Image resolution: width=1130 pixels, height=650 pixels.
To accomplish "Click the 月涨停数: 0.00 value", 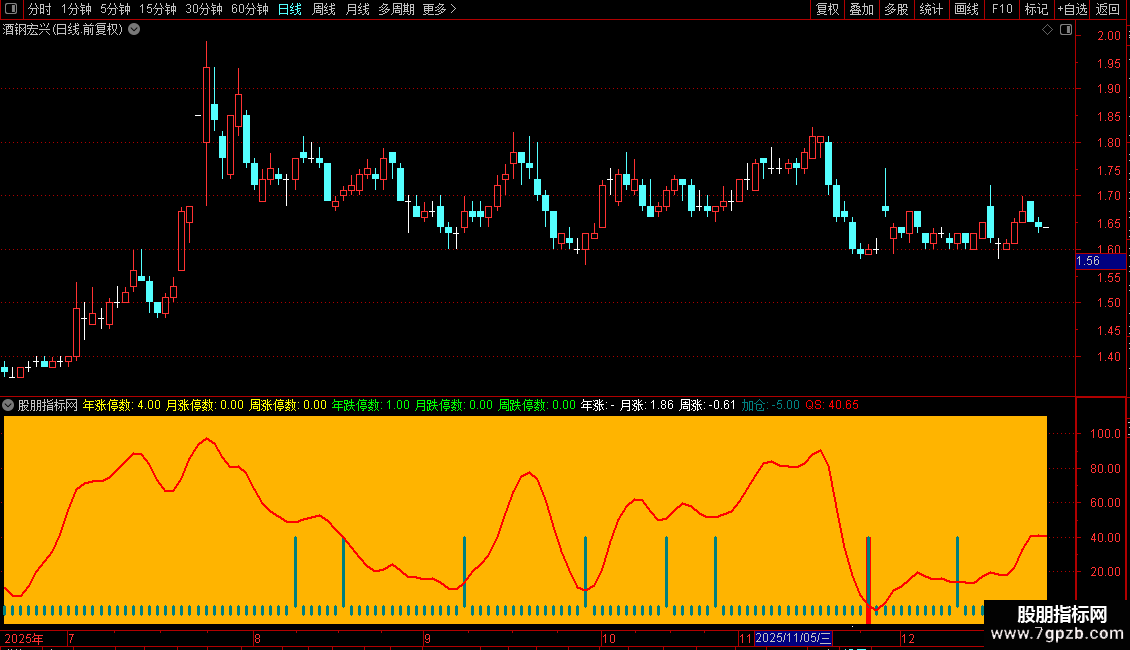I will pyautogui.click(x=205, y=405).
